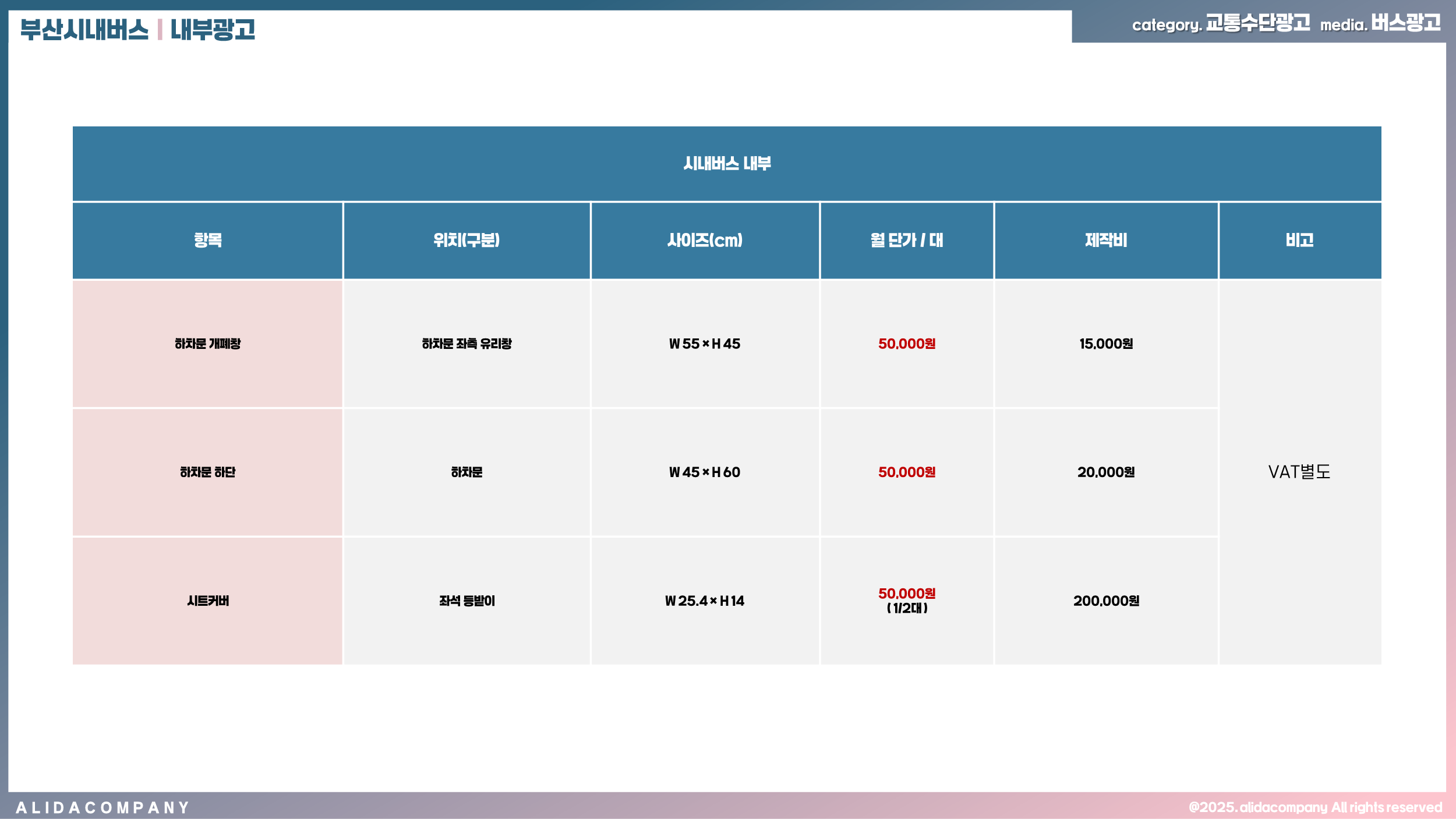Click the alidacompany copyright notice

[x=1315, y=807]
